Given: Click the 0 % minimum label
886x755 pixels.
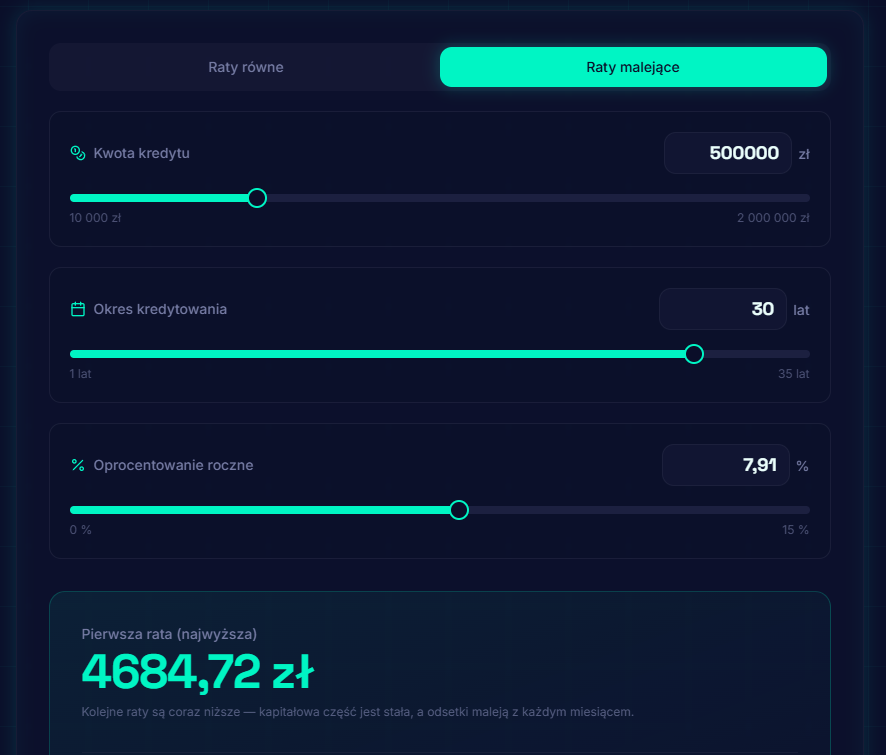Looking at the screenshot, I should click(80, 530).
